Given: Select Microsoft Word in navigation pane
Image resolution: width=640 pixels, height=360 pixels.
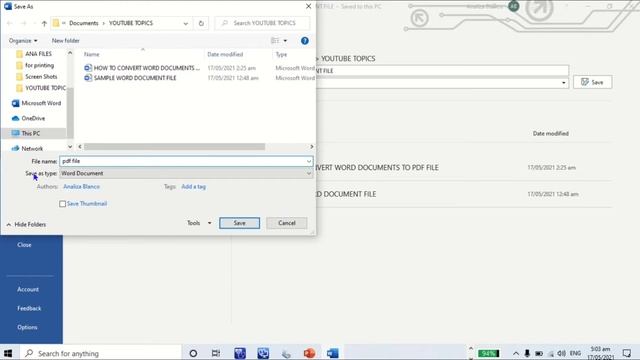Looking at the screenshot, I should coord(36,103).
